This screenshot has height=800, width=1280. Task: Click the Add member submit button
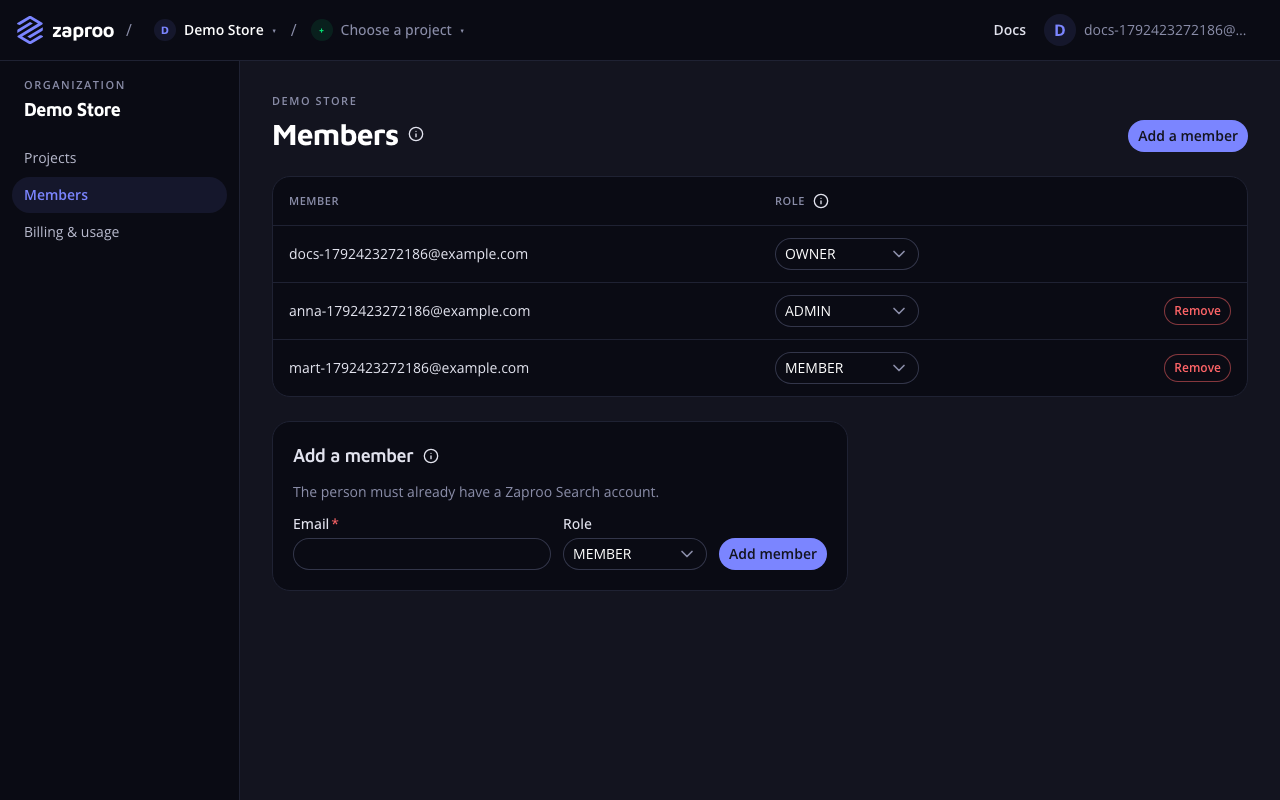(773, 554)
